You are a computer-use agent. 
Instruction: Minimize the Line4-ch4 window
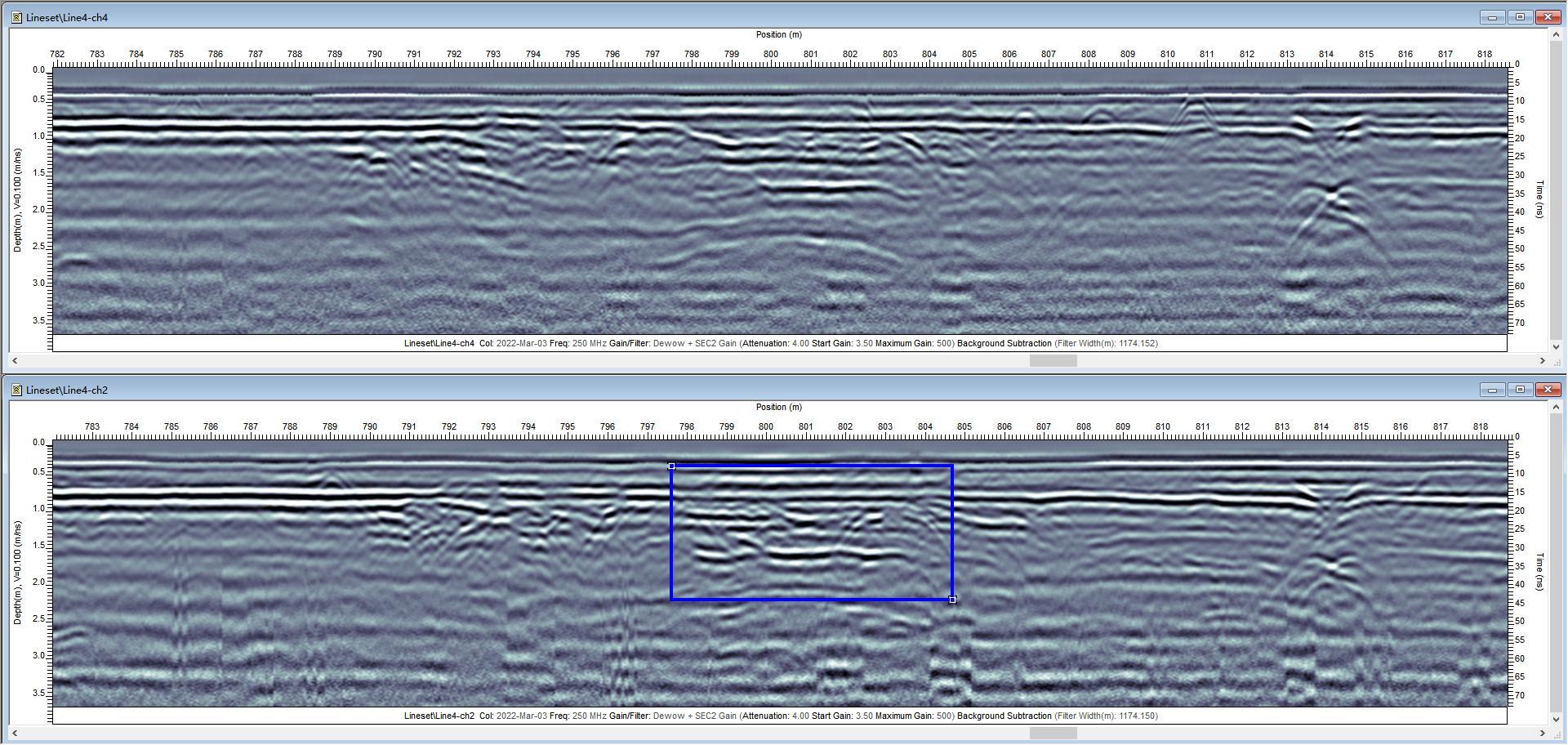tap(1493, 17)
